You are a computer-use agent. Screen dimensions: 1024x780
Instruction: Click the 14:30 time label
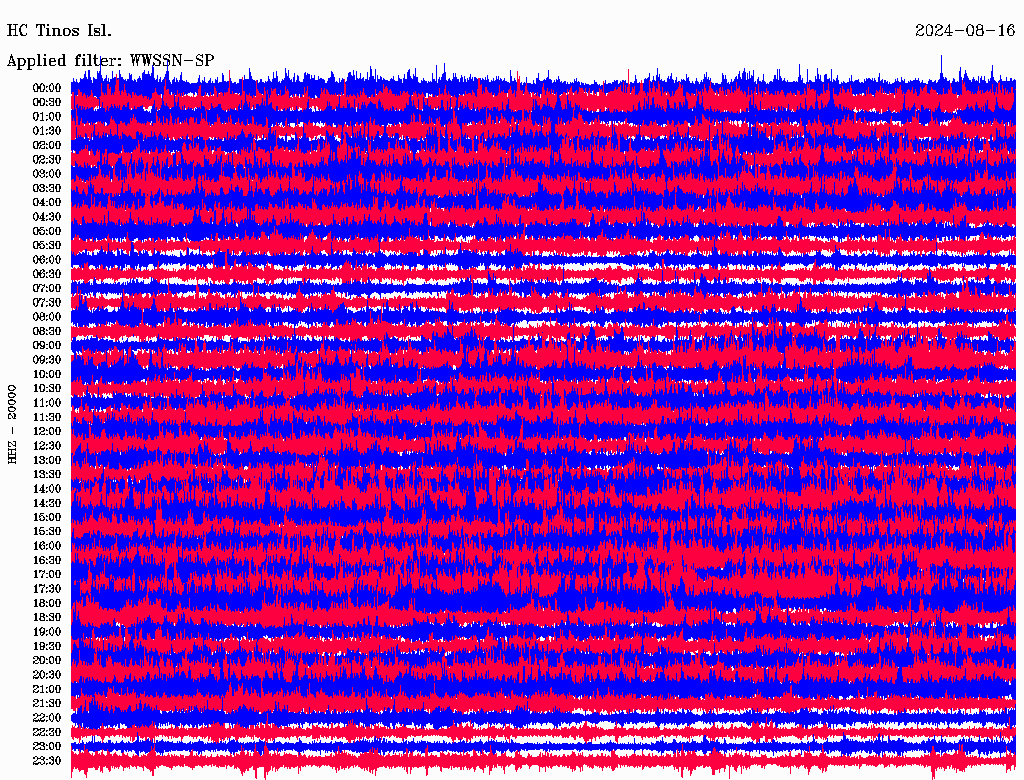pyautogui.click(x=47, y=504)
